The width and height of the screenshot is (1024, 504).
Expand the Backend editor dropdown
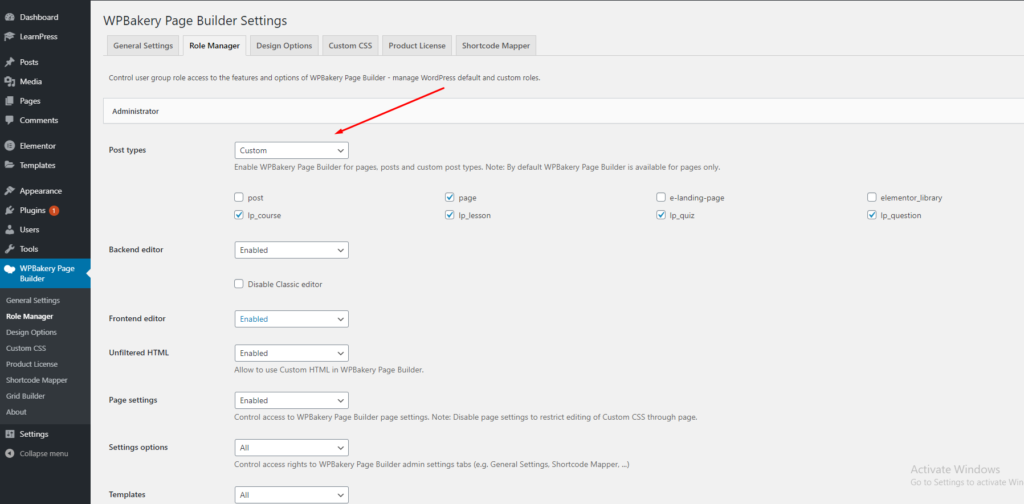(291, 250)
